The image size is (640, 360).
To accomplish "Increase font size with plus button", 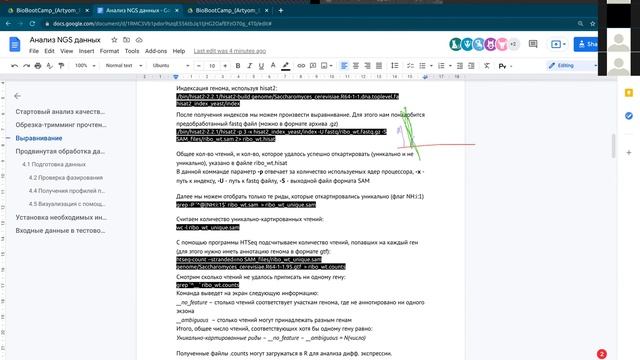I will tap(225, 66).
